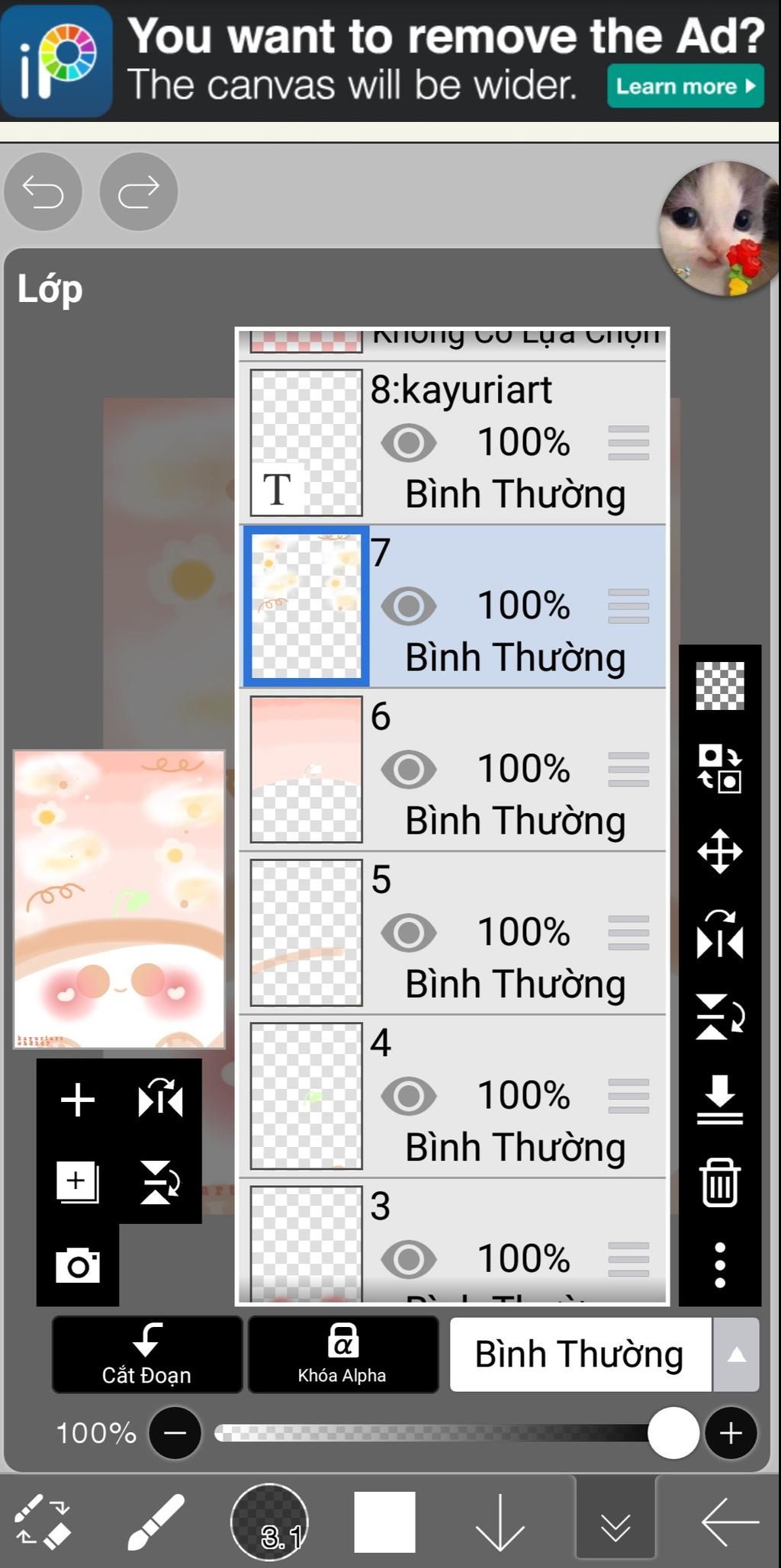Click Learn more ad button
Screen dimensions: 781x1568
(686, 85)
